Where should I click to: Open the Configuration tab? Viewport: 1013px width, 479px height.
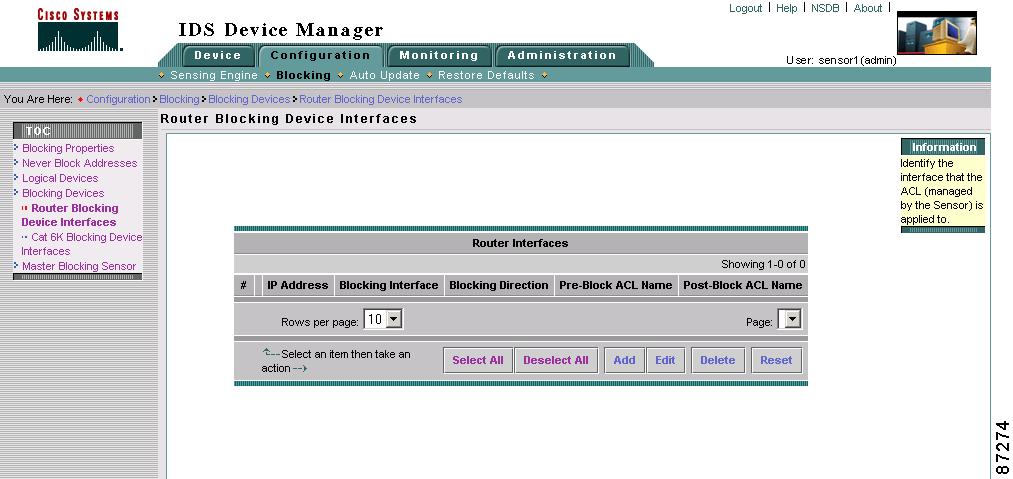320,56
